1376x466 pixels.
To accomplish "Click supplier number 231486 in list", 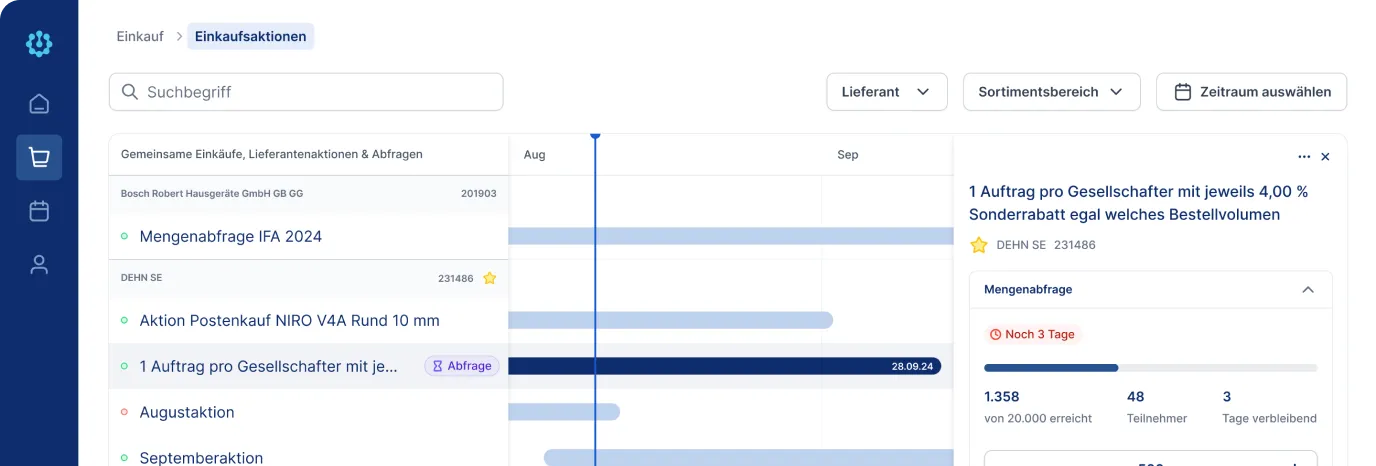I will click(x=456, y=278).
